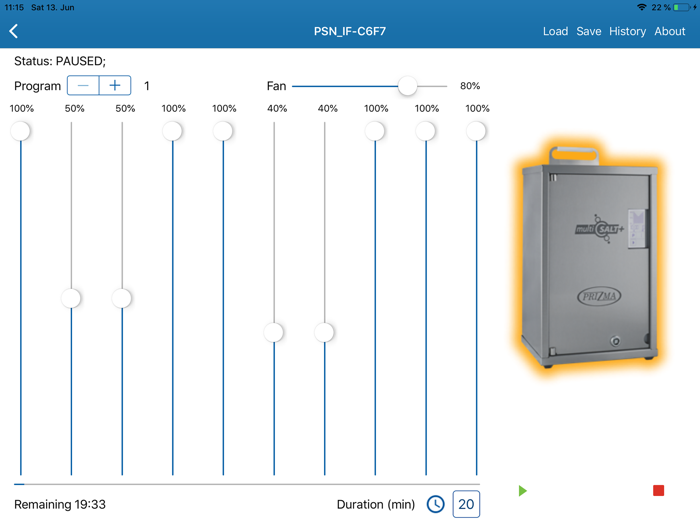Click the second channel slider knob at 50%

click(x=71, y=298)
